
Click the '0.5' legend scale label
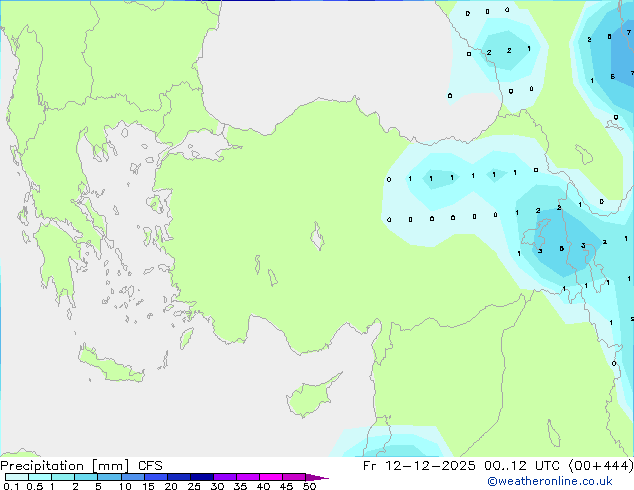tap(35, 486)
